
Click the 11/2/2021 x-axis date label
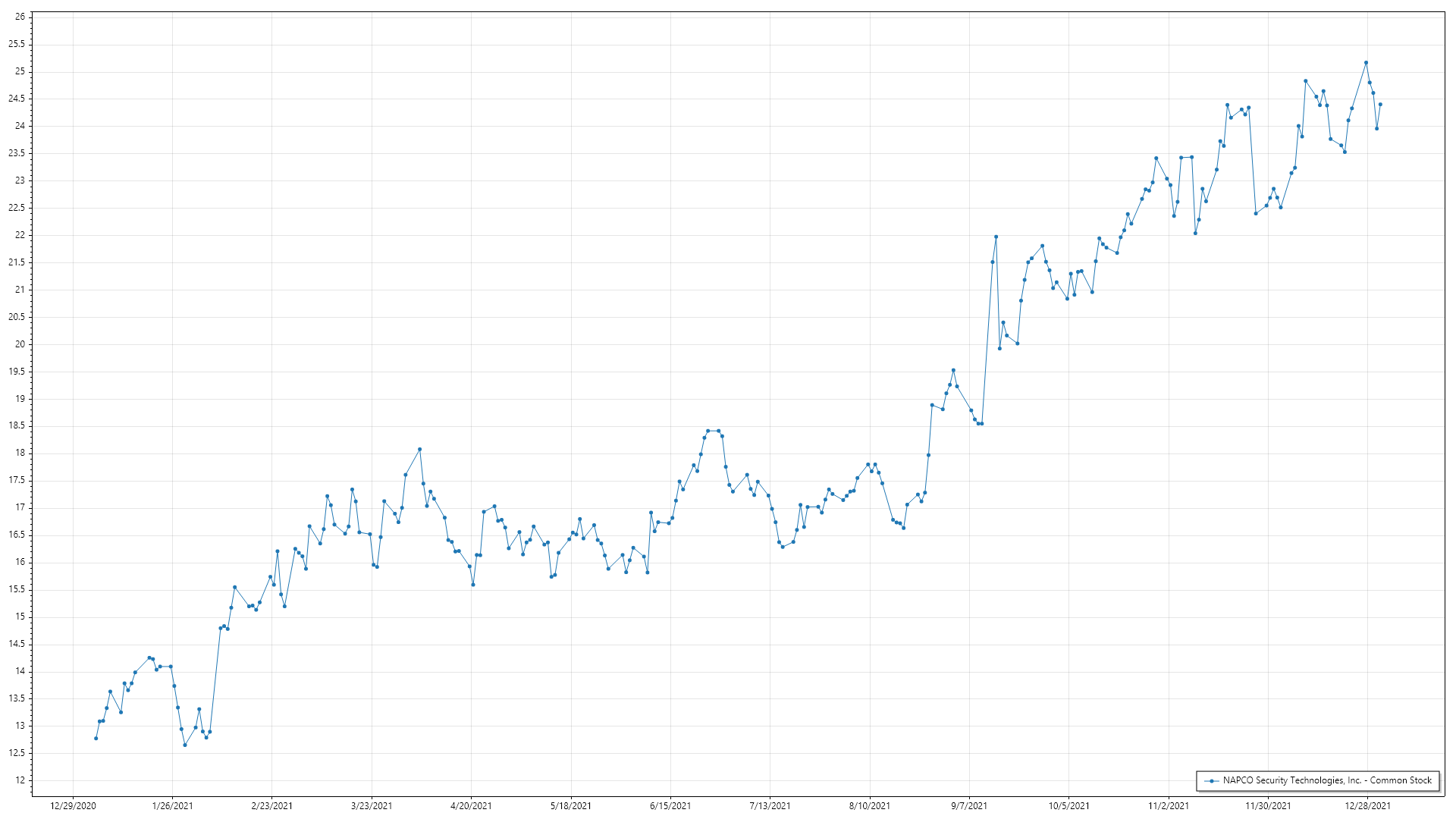1169,806
